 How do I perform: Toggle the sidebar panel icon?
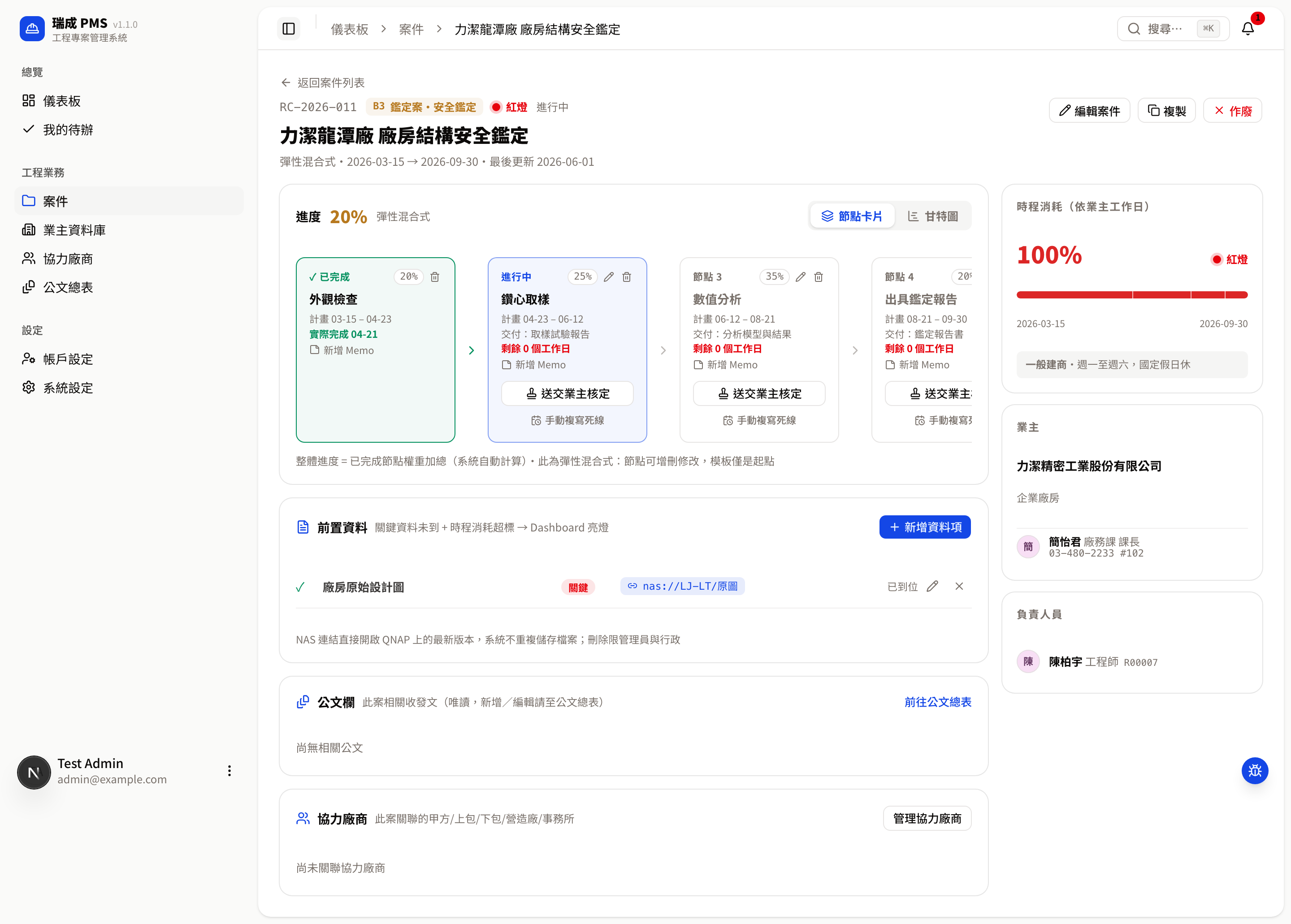(x=289, y=28)
